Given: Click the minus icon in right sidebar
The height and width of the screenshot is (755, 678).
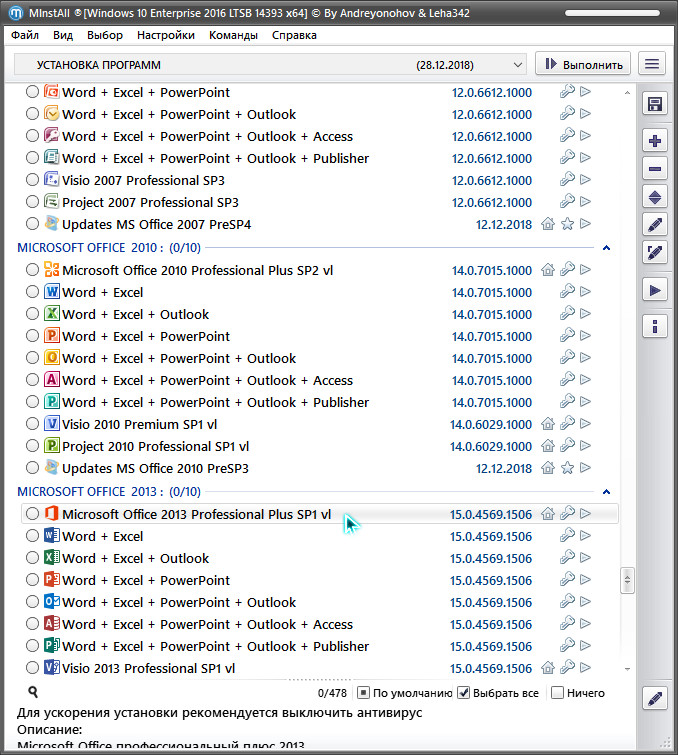Looking at the screenshot, I should pos(655,169).
